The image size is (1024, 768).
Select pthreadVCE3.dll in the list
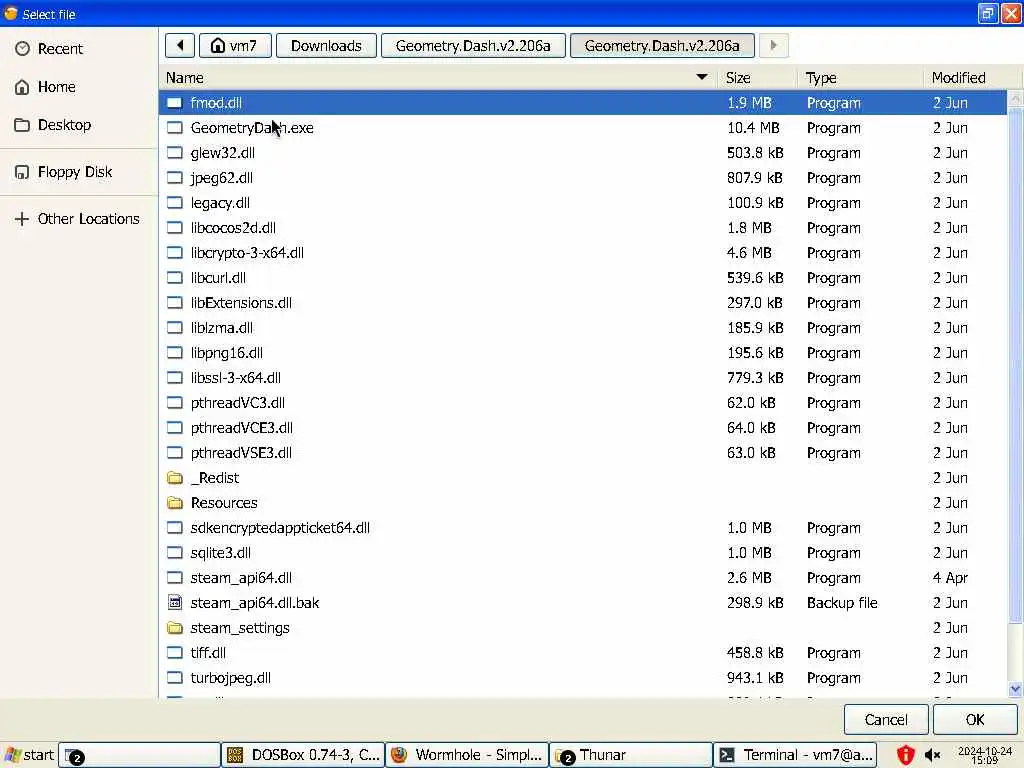pos(583,428)
